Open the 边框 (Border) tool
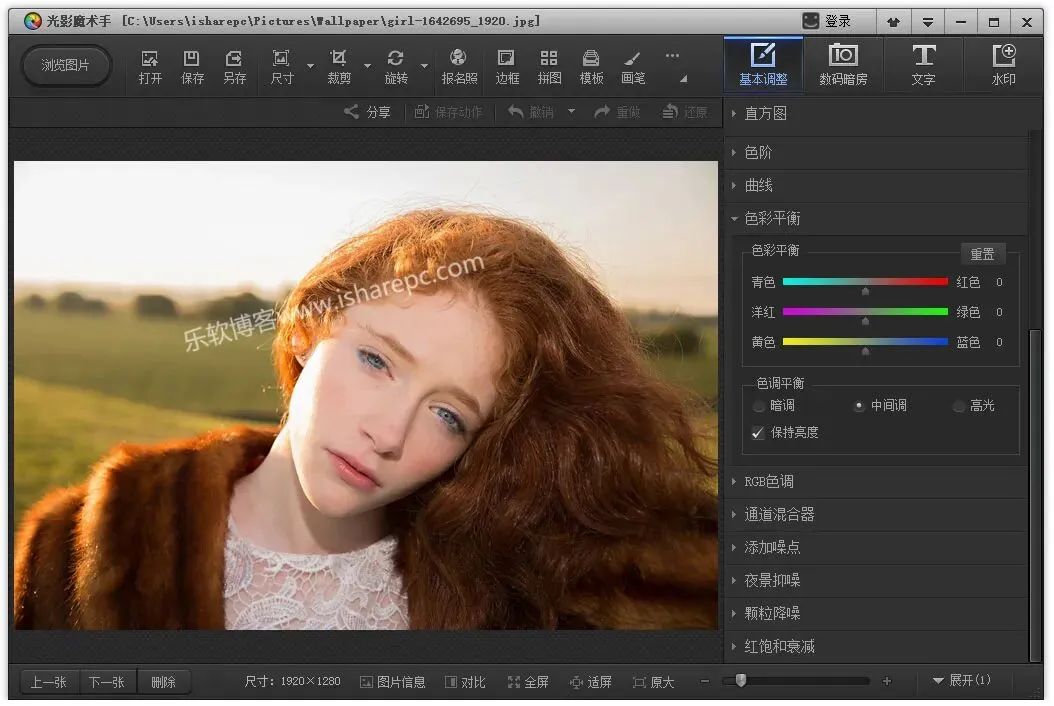This screenshot has height=706, width=1054. [x=507, y=66]
